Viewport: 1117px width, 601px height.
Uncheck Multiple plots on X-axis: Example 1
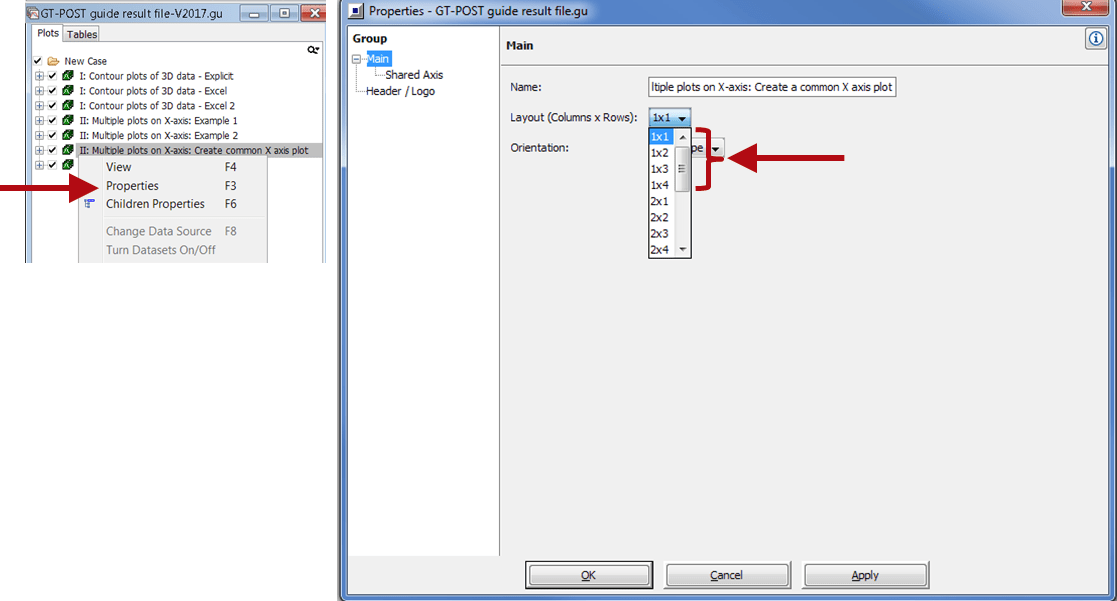pos(53,120)
